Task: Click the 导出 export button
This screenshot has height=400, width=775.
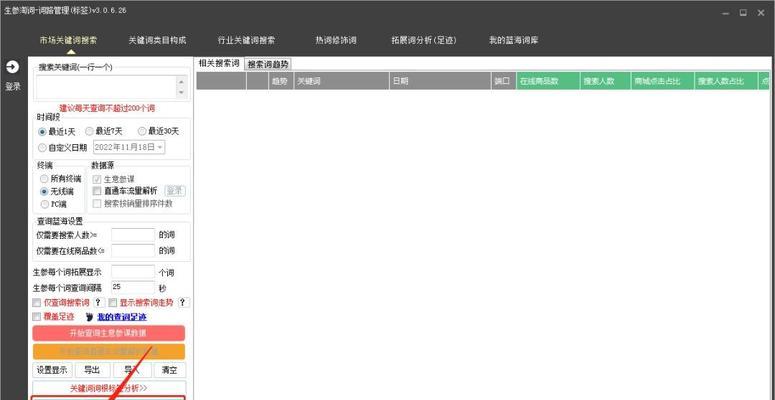Action: coord(91,370)
